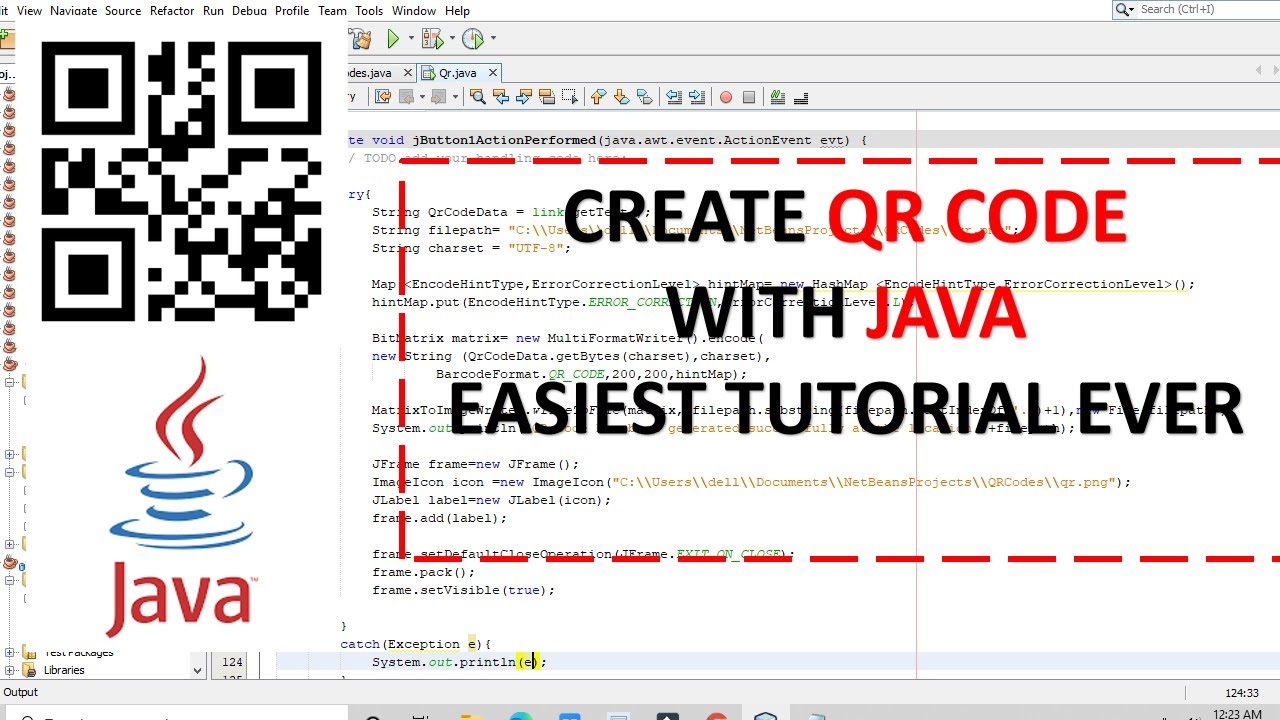The height and width of the screenshot is (720, 1280).
Task: Open the View menu
Action: pos(29,10)
